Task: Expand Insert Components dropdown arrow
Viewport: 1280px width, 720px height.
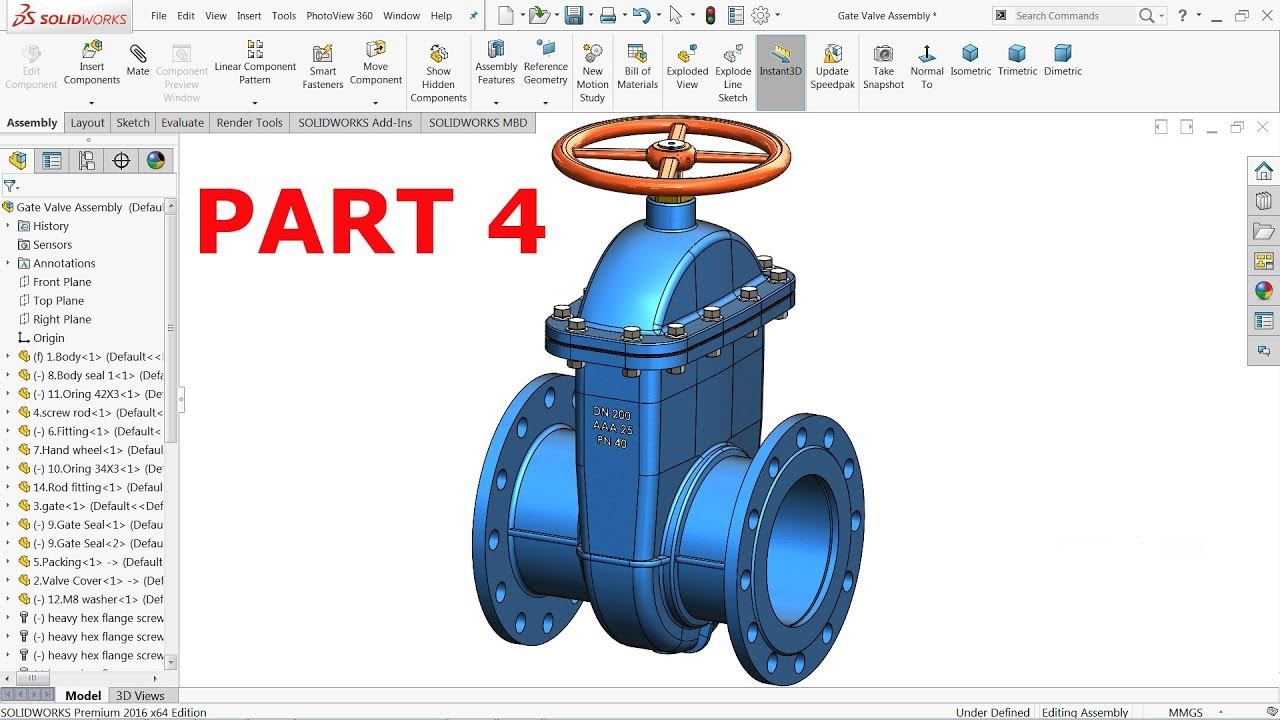Action: 91,102
